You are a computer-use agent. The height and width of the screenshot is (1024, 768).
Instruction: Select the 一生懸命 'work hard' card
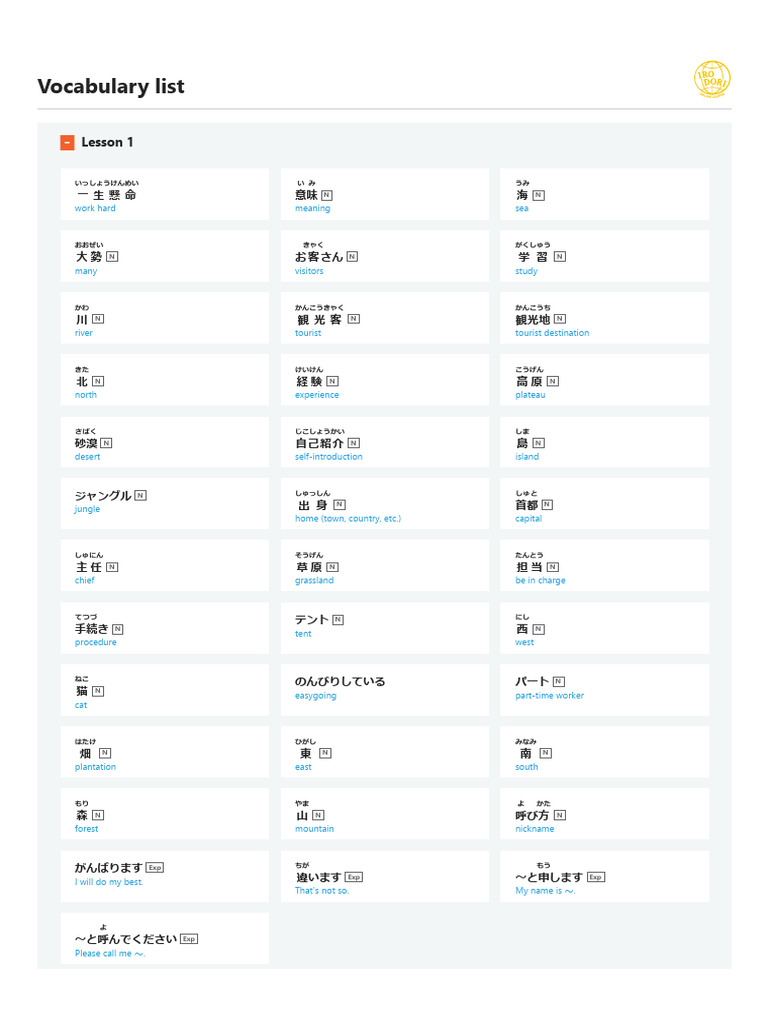164,194
